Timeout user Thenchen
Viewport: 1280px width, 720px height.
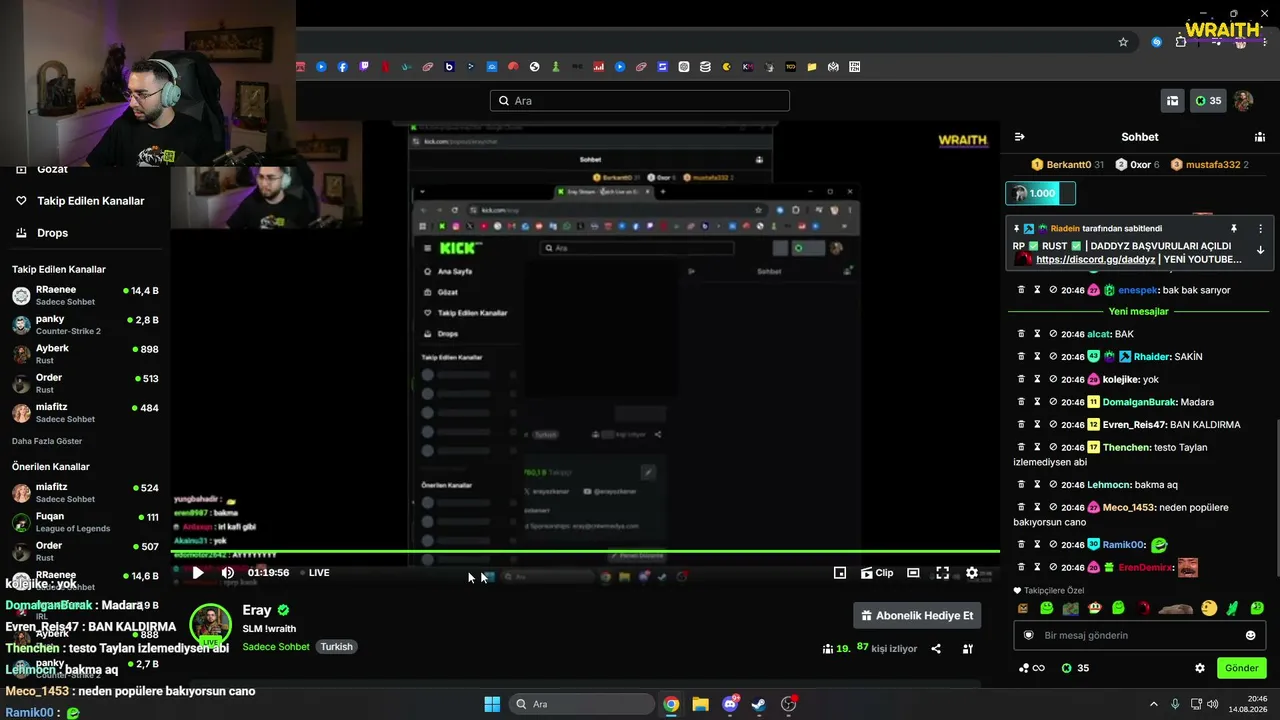pyautogui.click(x=1037, y=447)
